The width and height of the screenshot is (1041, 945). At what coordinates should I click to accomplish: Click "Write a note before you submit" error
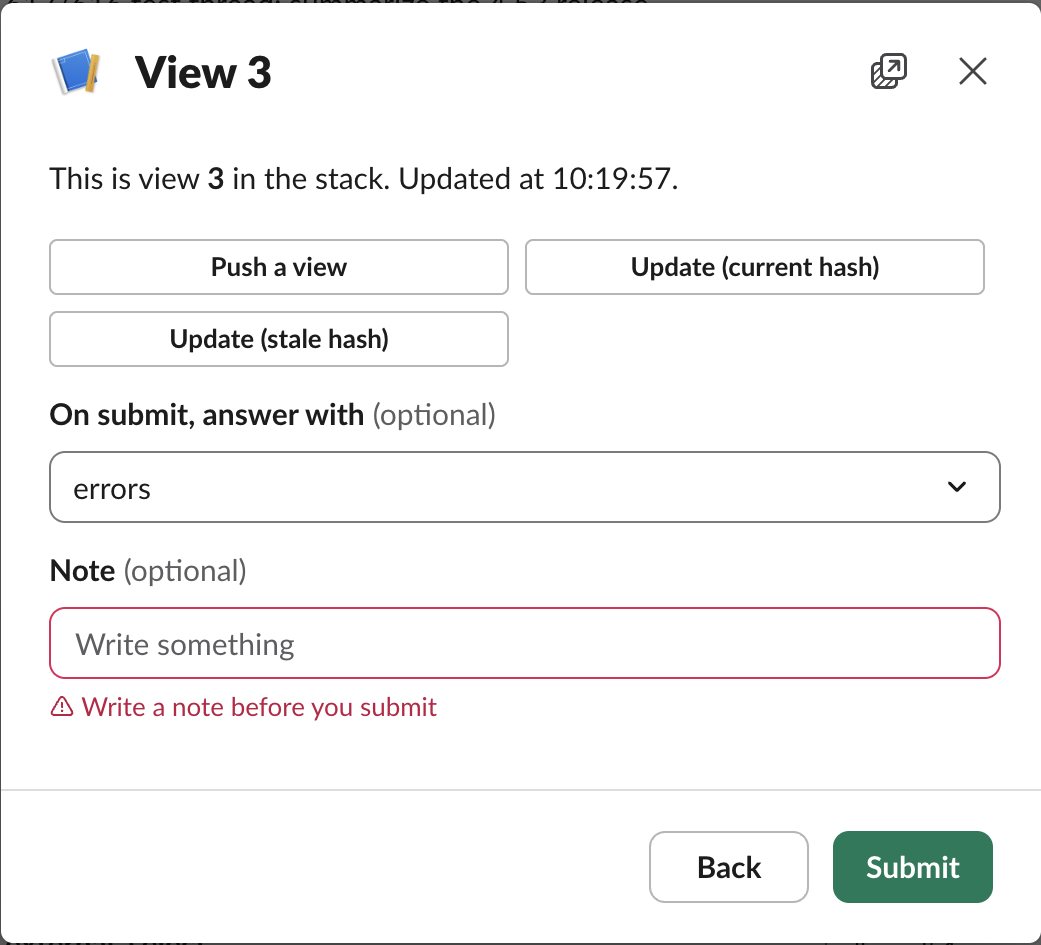[259, 707]
